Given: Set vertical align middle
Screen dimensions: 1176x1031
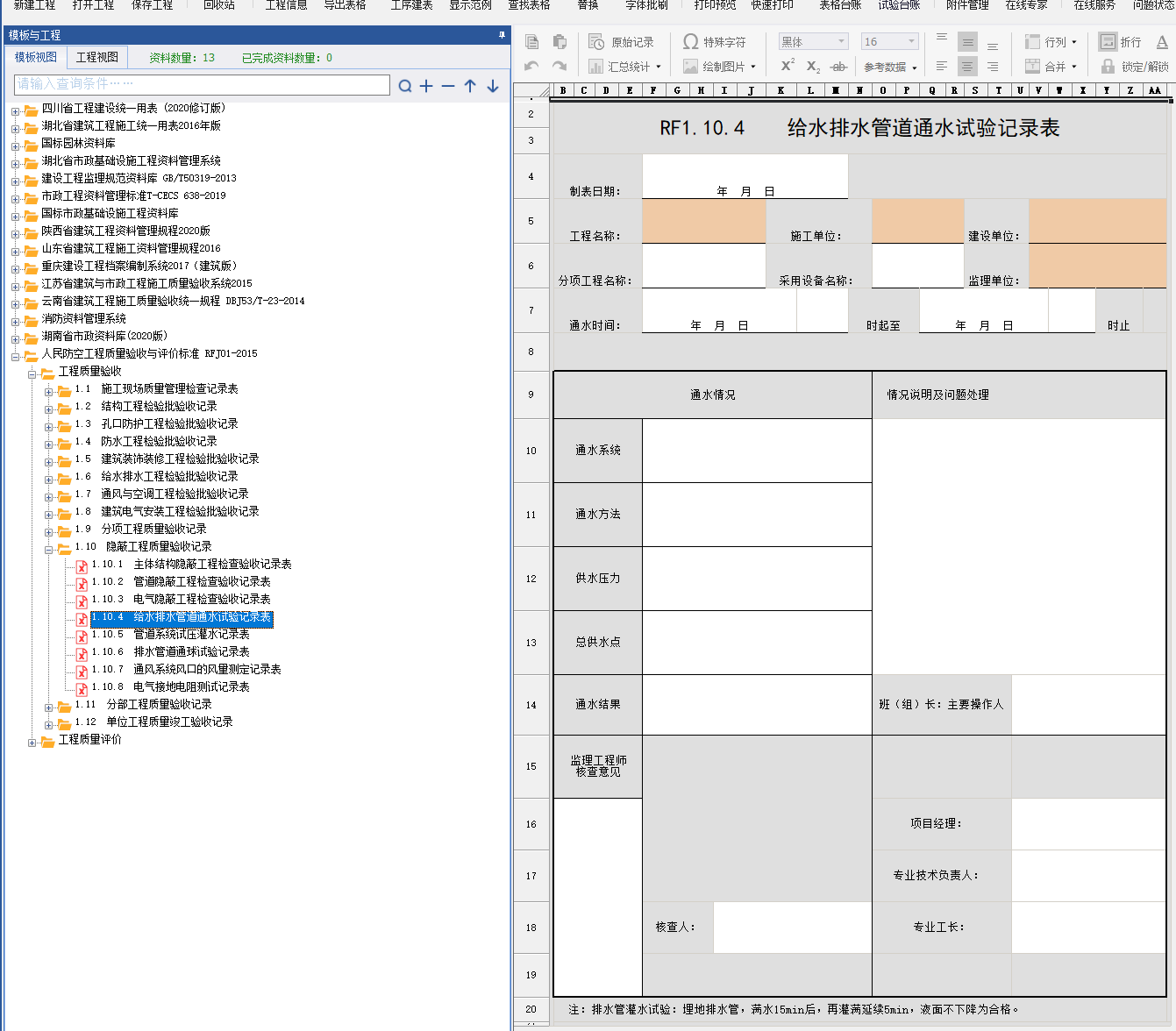Looking at the screenshot, I should point(967,41).
